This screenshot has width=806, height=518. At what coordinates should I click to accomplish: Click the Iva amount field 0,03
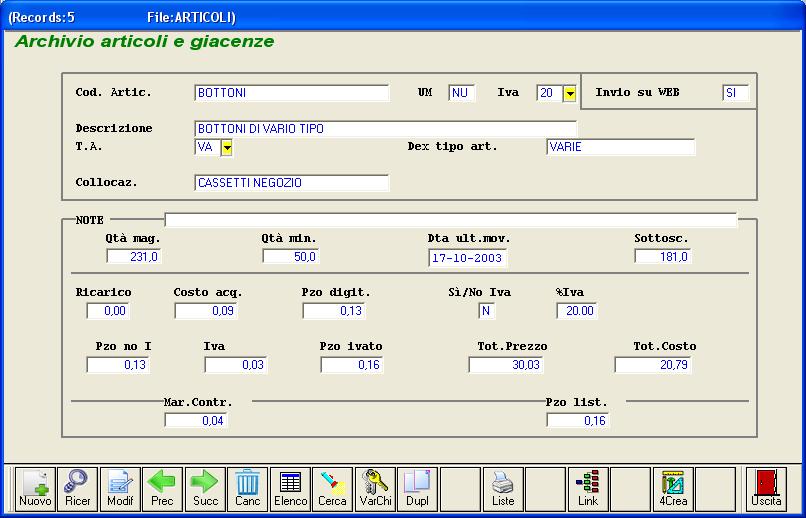tap(235, 365)
